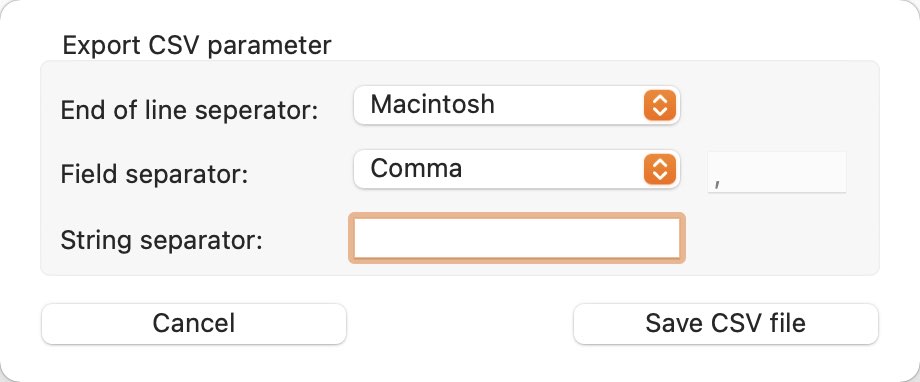Click the "Export CSV parameter" group title
The height and width of the screenshot is (382, 920).
pos(197,46)
